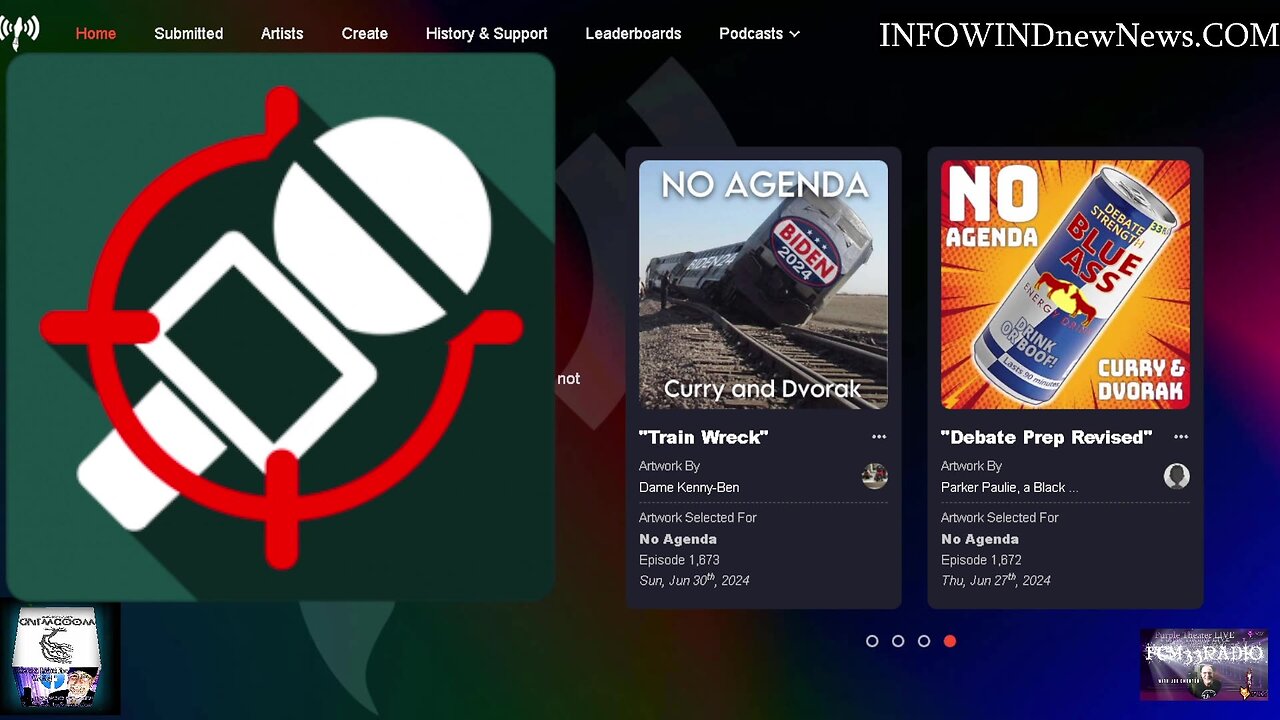This screenshot has width=1280, height=720.
Task: Select the Create menu item
Action: pyautogui.click(x=364, y=33)
